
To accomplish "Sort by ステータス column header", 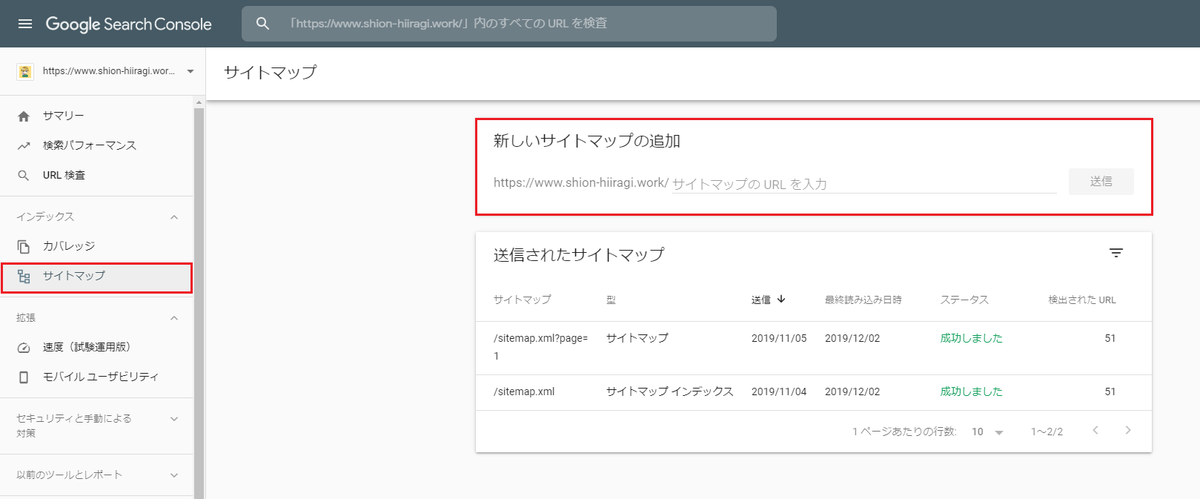I will [964, 300].
